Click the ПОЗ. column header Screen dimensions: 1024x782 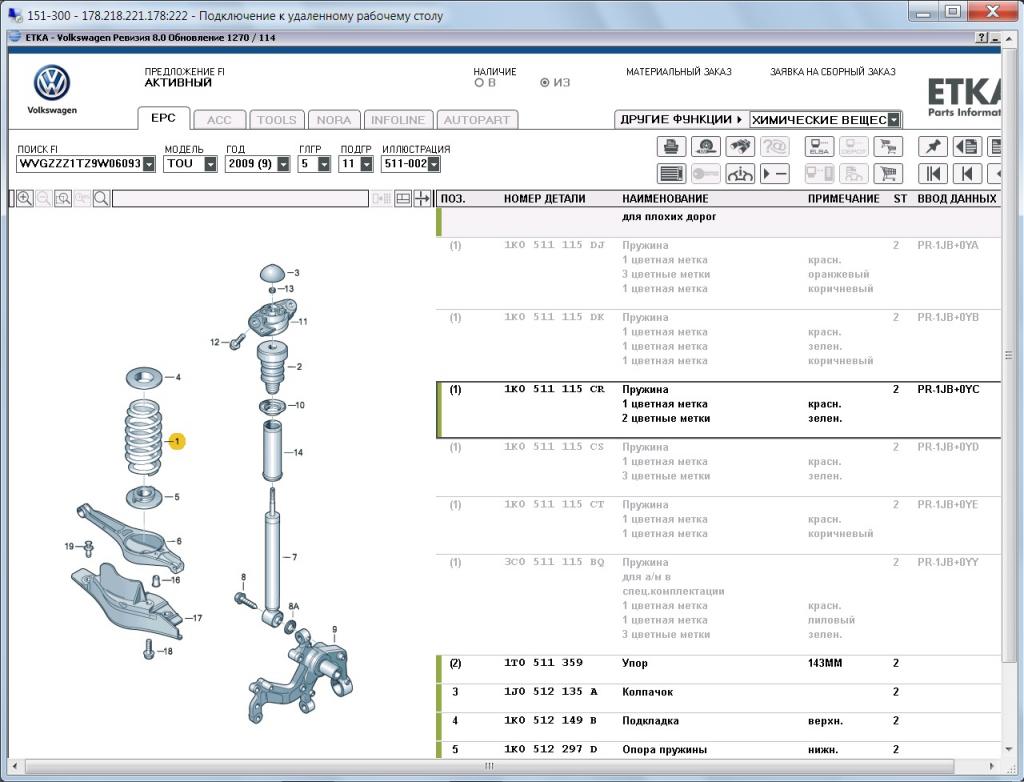tap(453, 199)
